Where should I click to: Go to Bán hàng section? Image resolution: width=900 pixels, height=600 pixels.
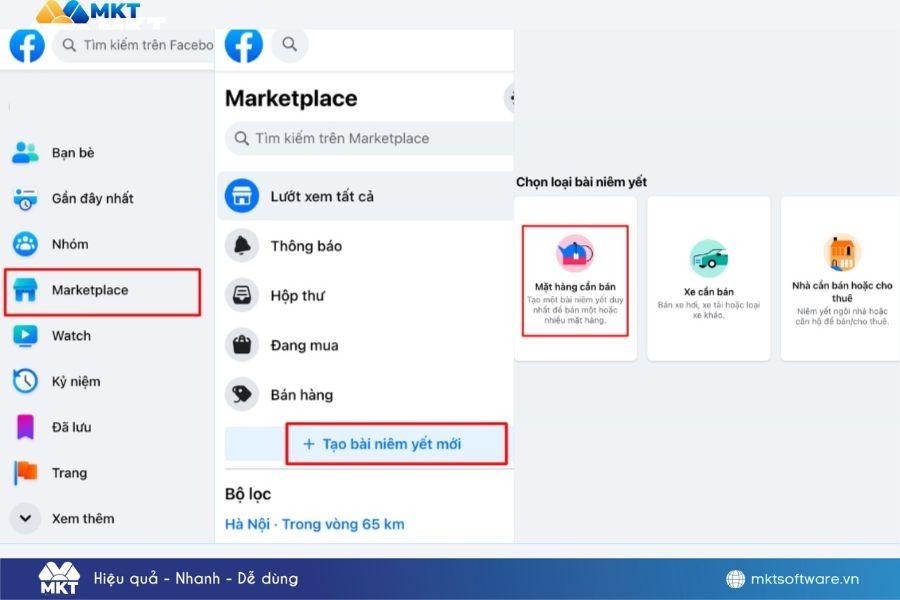pyautogui.click(x=301, y=395)
